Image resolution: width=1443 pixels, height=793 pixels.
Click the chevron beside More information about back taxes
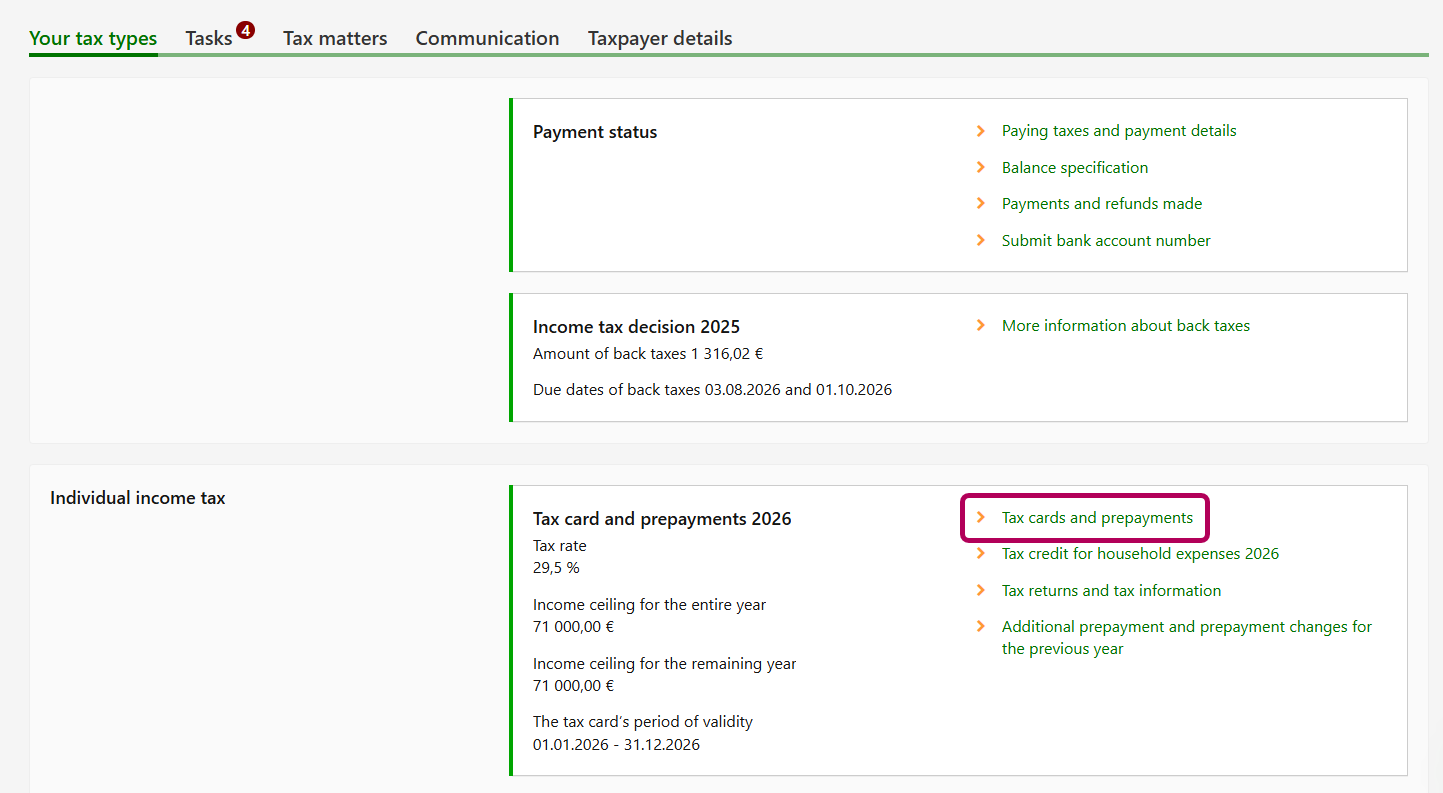click(981, 325)
